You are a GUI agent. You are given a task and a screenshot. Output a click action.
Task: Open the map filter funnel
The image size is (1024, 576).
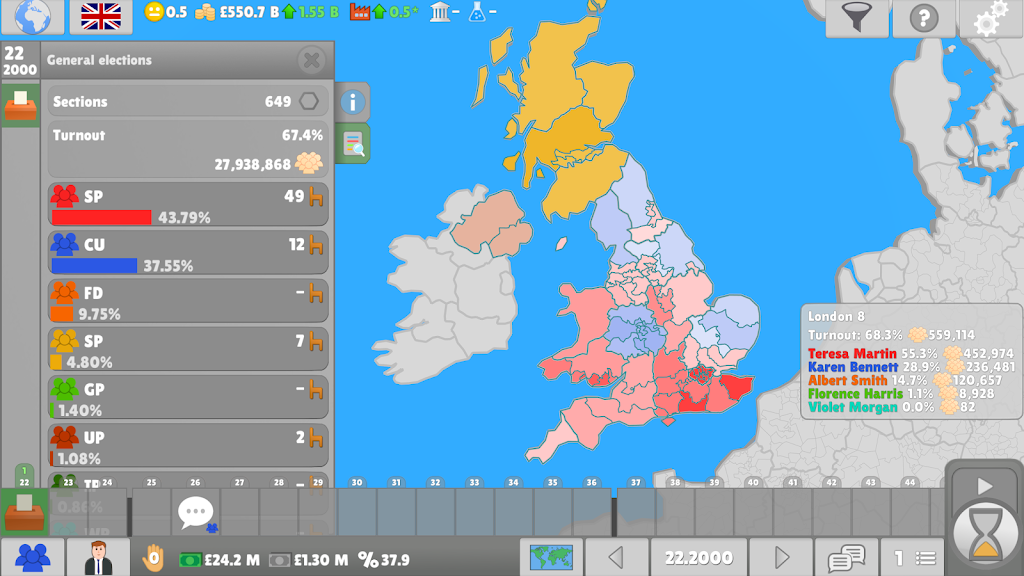point(858,15)
